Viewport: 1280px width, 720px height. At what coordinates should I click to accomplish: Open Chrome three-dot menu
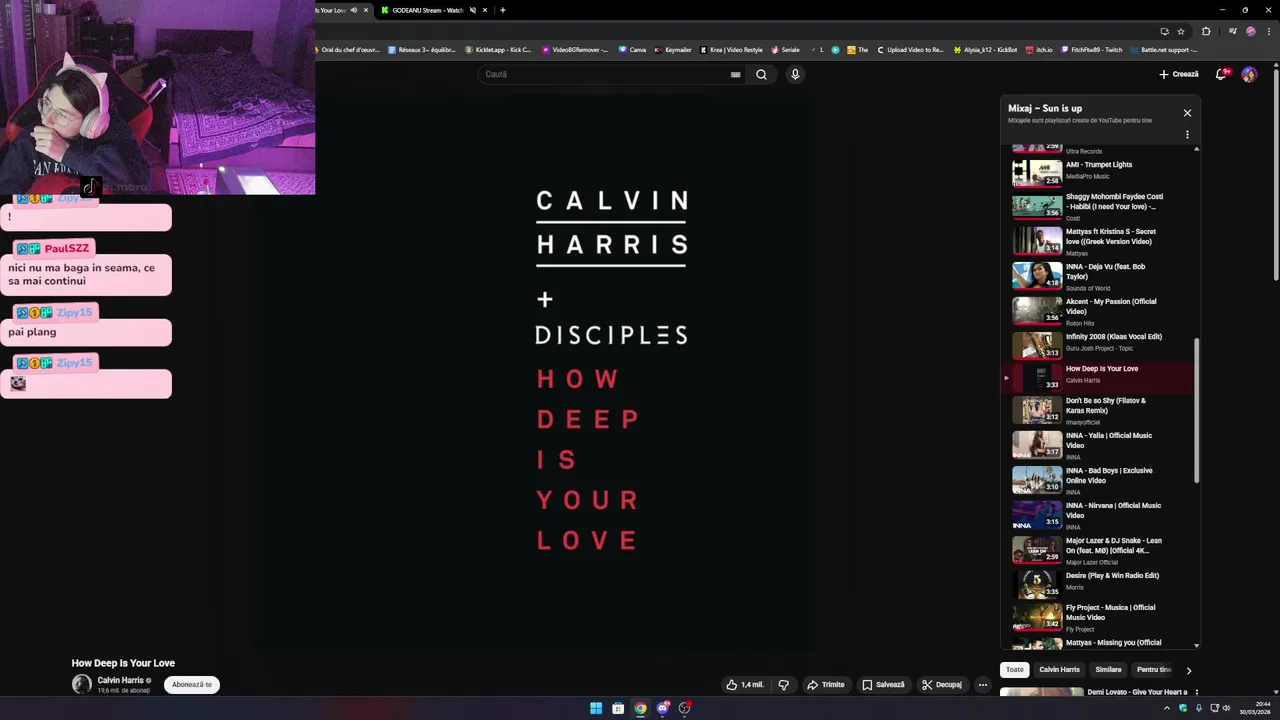pyautogui.click(x=1267, y=31)
